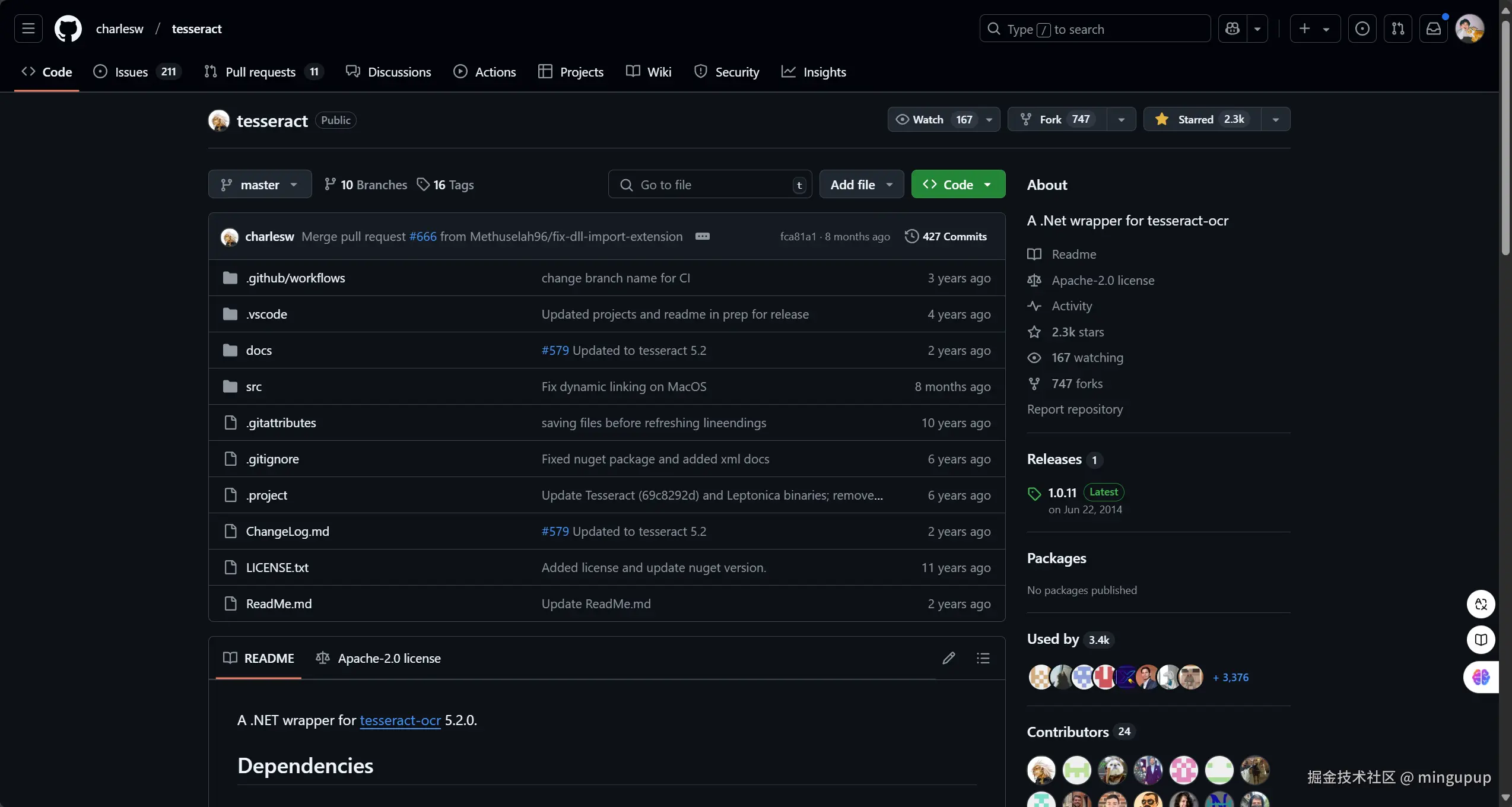Open notifications inbox icon

(1433, 28)
